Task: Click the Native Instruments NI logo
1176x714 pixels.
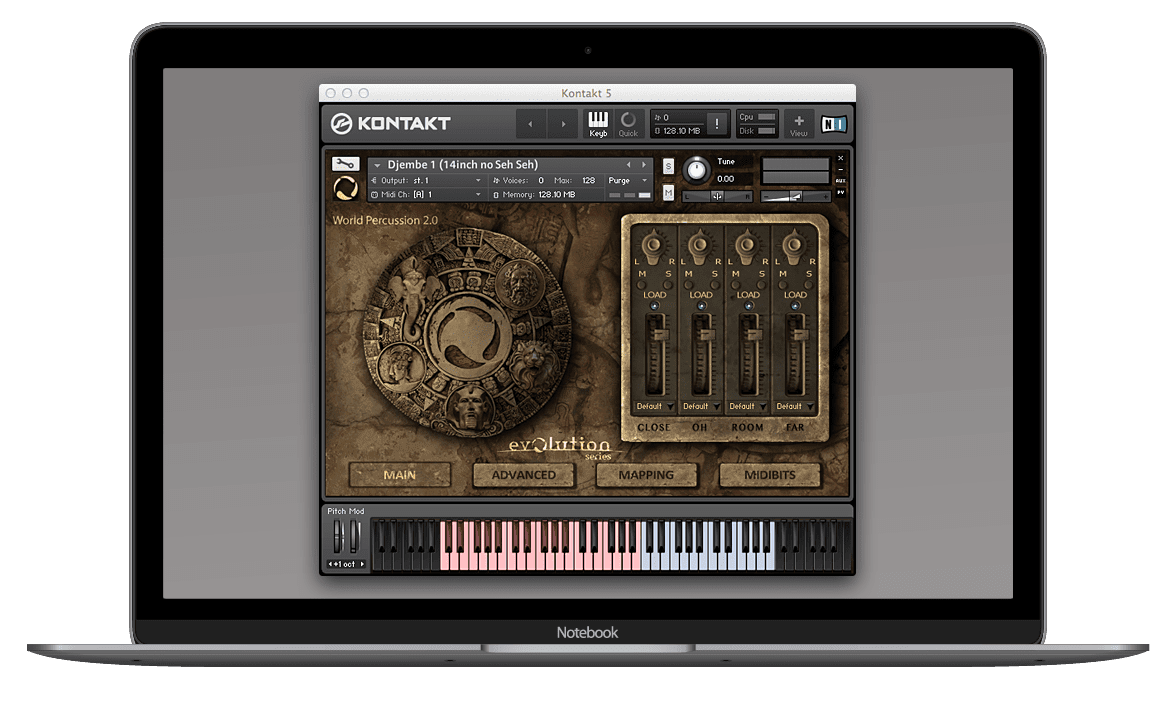Action: [833, 124]
